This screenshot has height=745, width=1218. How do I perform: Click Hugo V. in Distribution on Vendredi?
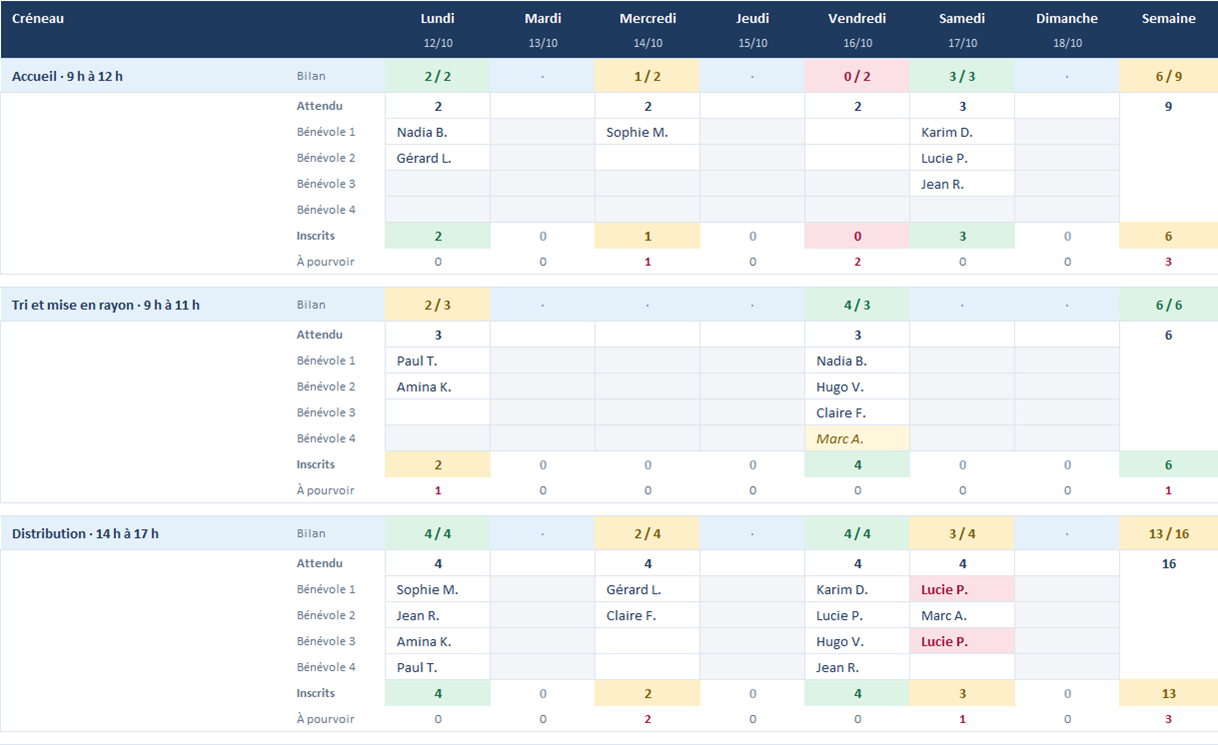[857, 642]
